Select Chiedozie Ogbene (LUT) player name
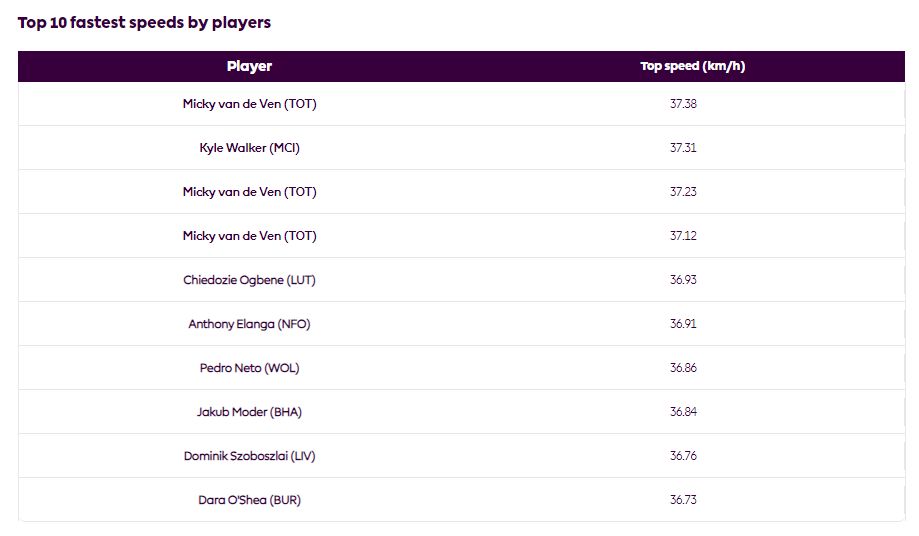Image resolution: width=919 pixels, height=536 pixels. click(x=249, y=280)
